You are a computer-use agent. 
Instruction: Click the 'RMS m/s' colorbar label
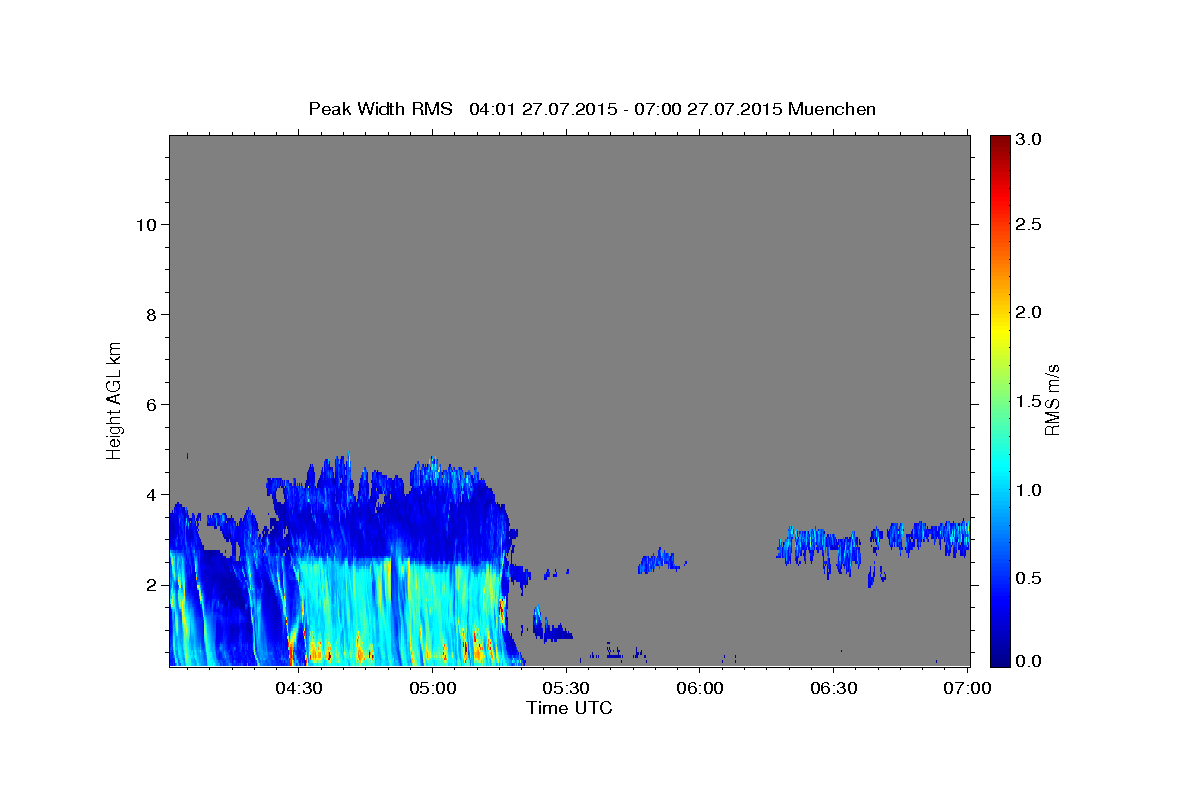(1051, 399)
